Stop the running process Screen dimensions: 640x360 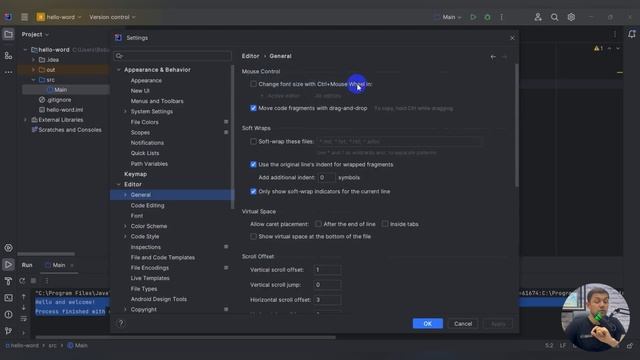pos(34,281)
